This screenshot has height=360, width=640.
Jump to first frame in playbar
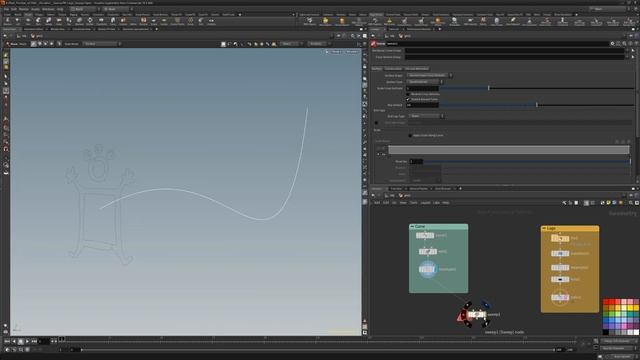[x=7, y=341]
